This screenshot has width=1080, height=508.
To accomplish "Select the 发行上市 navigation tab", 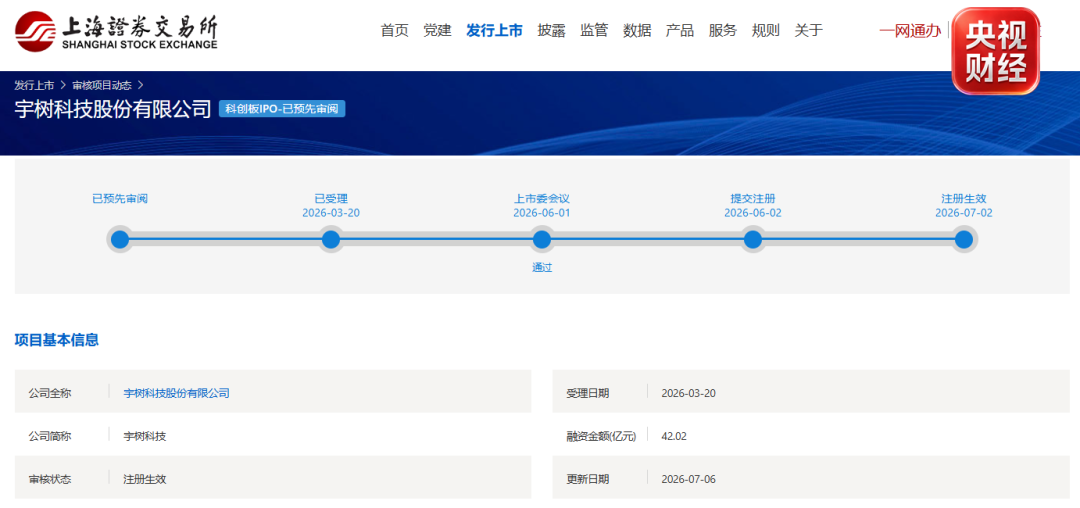I will coord(495,30).
